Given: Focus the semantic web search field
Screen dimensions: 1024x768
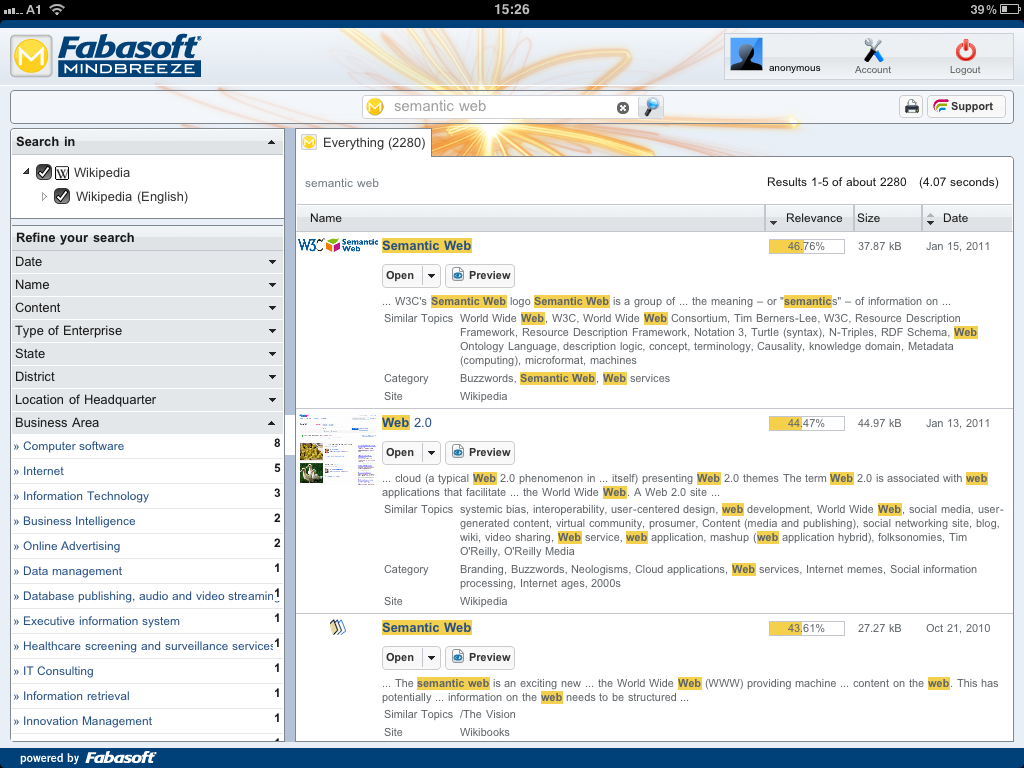Looking at the screenshot, I should click(501, 106).
